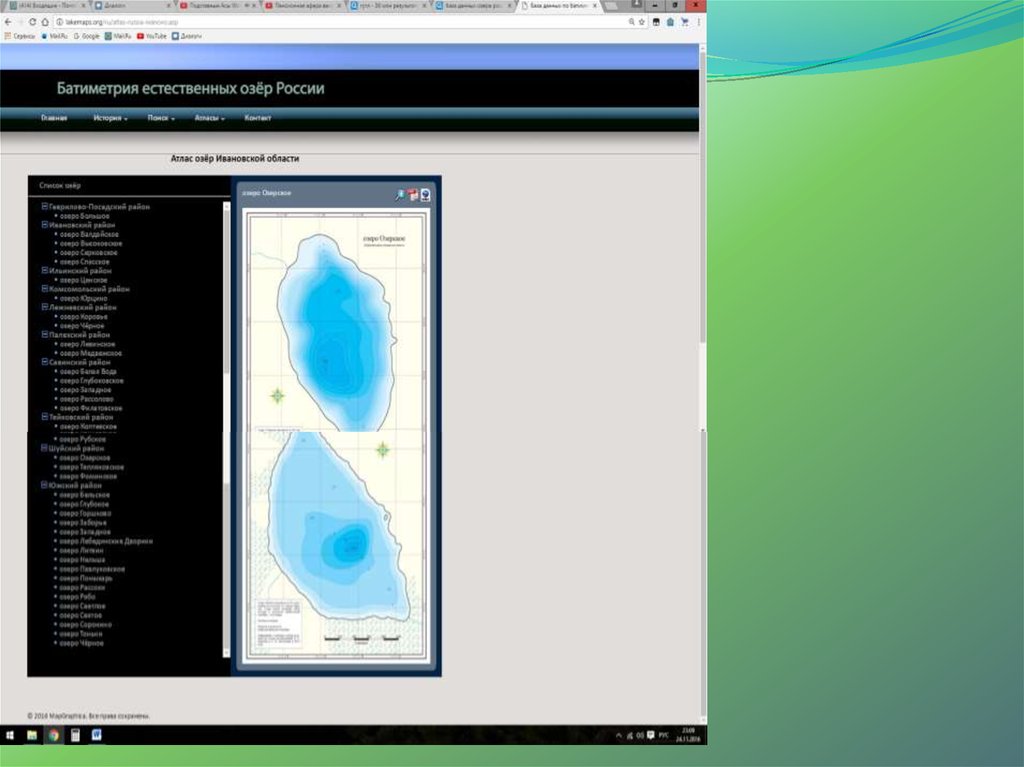Open the Calculator icon in the taskbar
1024x767 pixels.
pyautogui.click(x=75, y=735)
